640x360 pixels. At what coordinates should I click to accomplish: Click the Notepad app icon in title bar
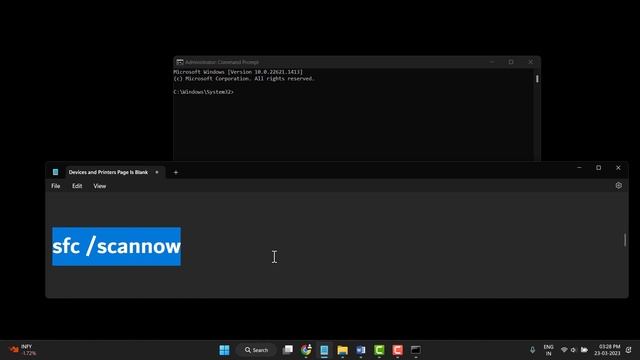[x=56, y=172]
